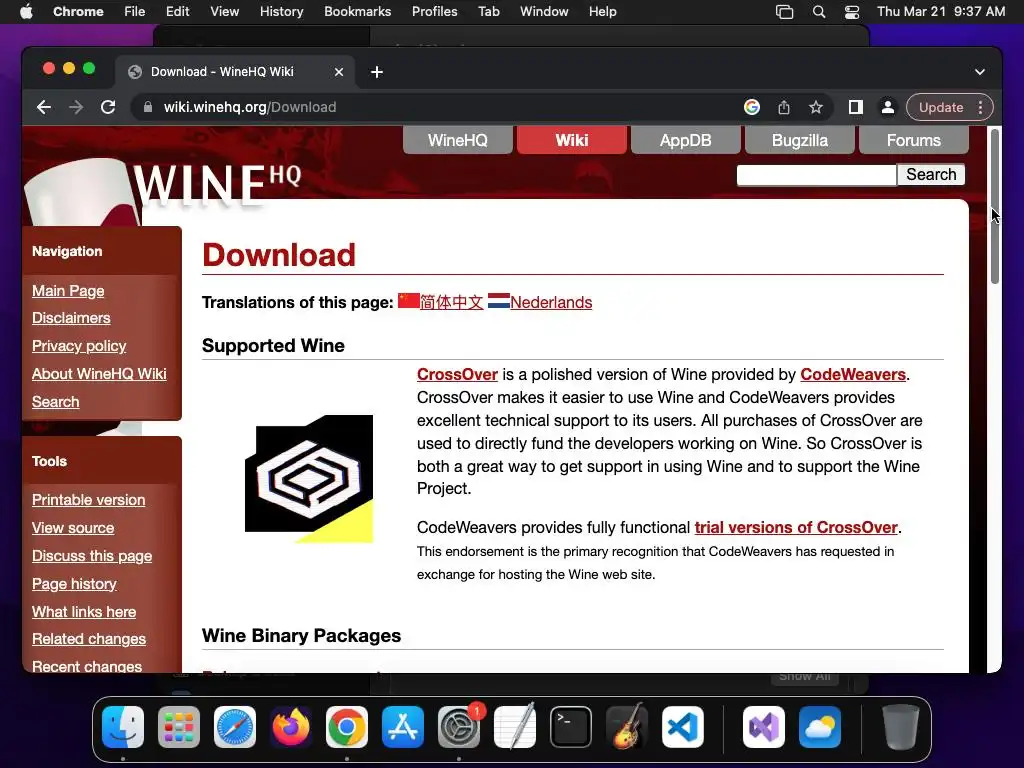Switch to the WineHQ site tab

tap(457, 140)
